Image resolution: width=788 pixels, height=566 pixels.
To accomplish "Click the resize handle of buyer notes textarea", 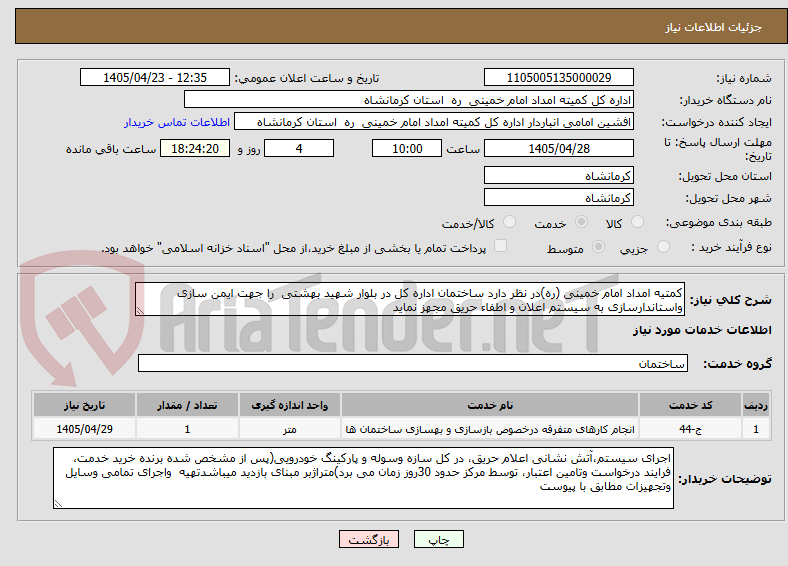I will click(58, 504).
